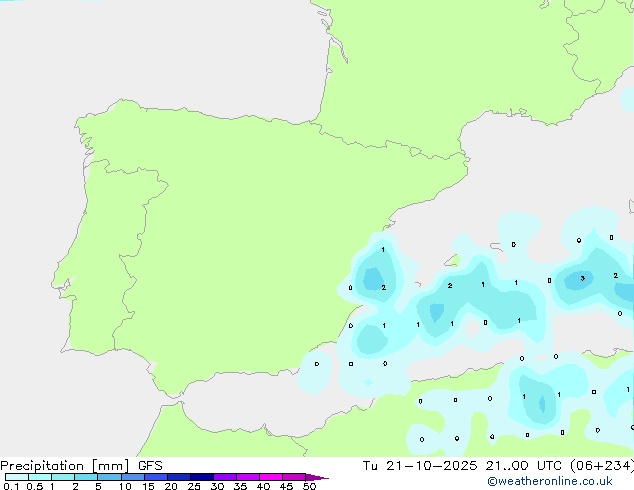The width and height of the screenshot is (634, 490).
Task: Click the 45–50 mm legend swatch
Action: click(294, 477)
